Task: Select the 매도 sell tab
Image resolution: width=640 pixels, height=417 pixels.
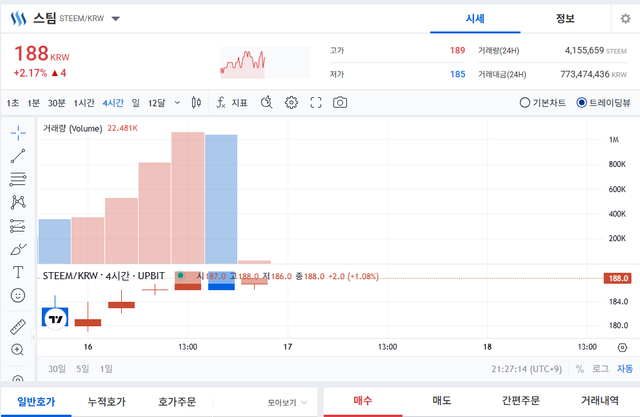Action: pos(442,401)
